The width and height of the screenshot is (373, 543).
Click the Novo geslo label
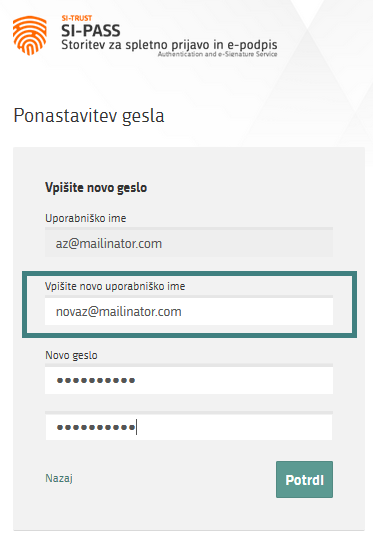tap(71, 355)
